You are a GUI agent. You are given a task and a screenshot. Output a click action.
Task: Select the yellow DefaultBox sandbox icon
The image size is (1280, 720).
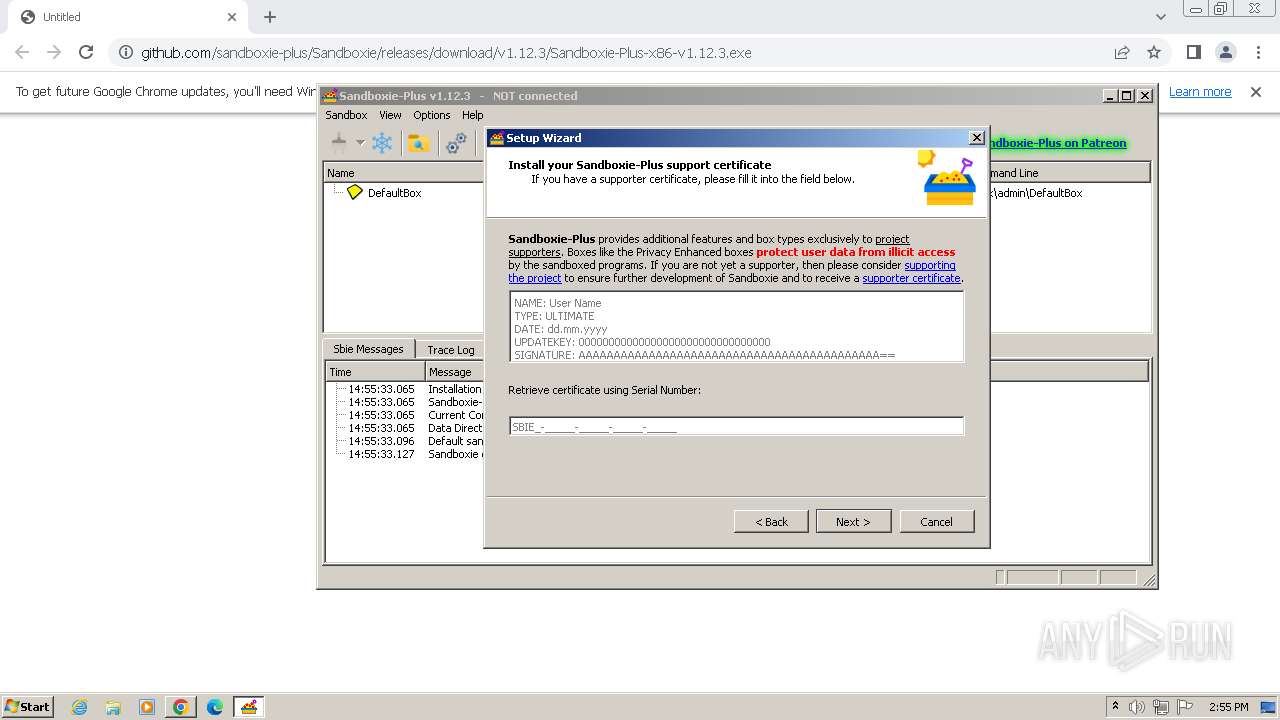pyautogui.click(x=354, y=192)
